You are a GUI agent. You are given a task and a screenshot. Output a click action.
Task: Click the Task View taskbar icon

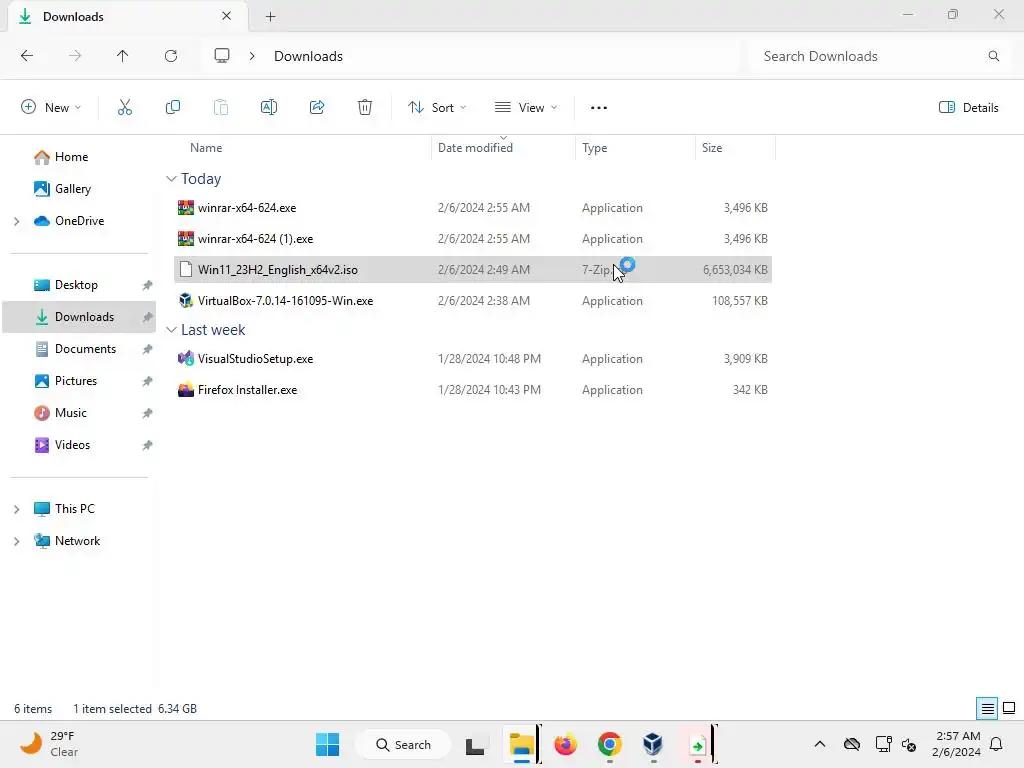point(475,744)
